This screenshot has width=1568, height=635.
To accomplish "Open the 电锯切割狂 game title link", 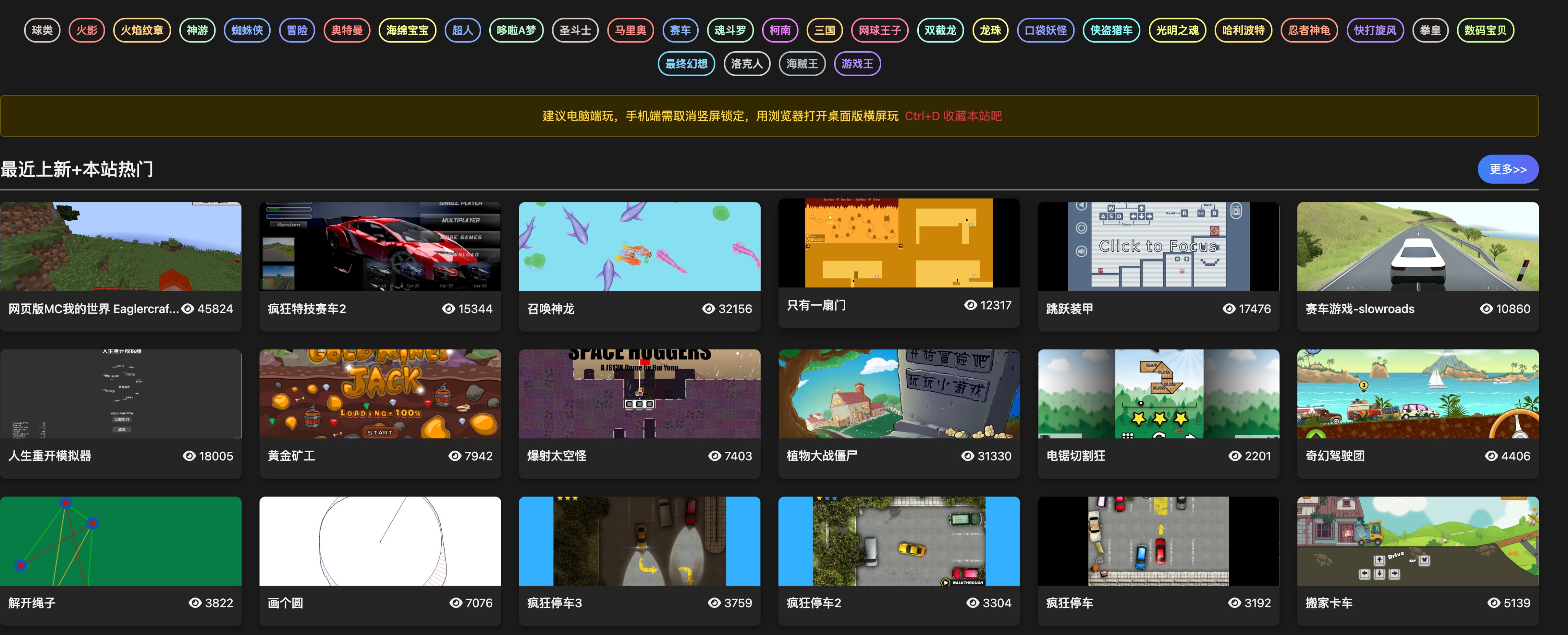I will point(1076,456).
